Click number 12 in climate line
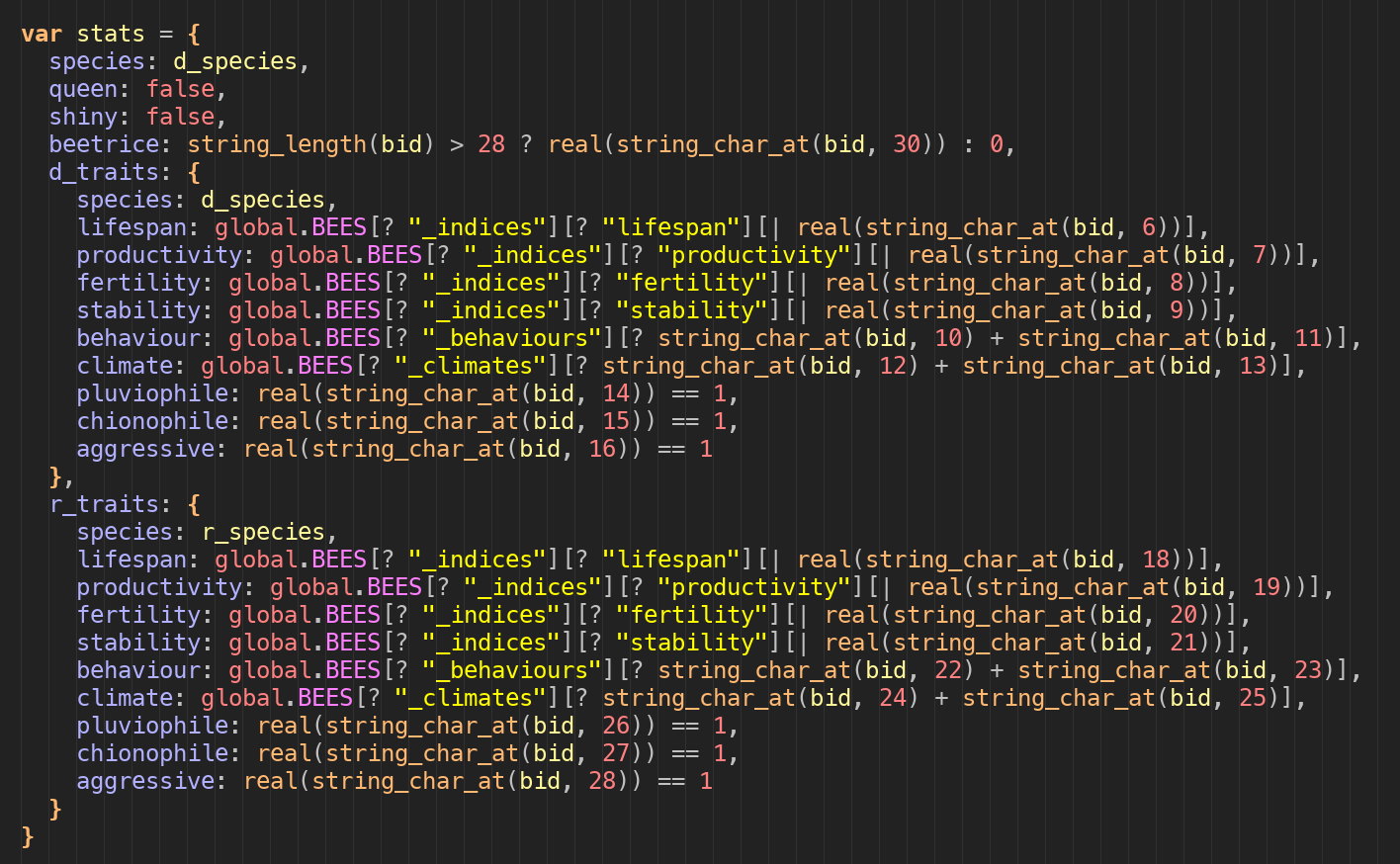Image resolution: width=1400 pixels, height=864 pixels. (x=893, y=366)
